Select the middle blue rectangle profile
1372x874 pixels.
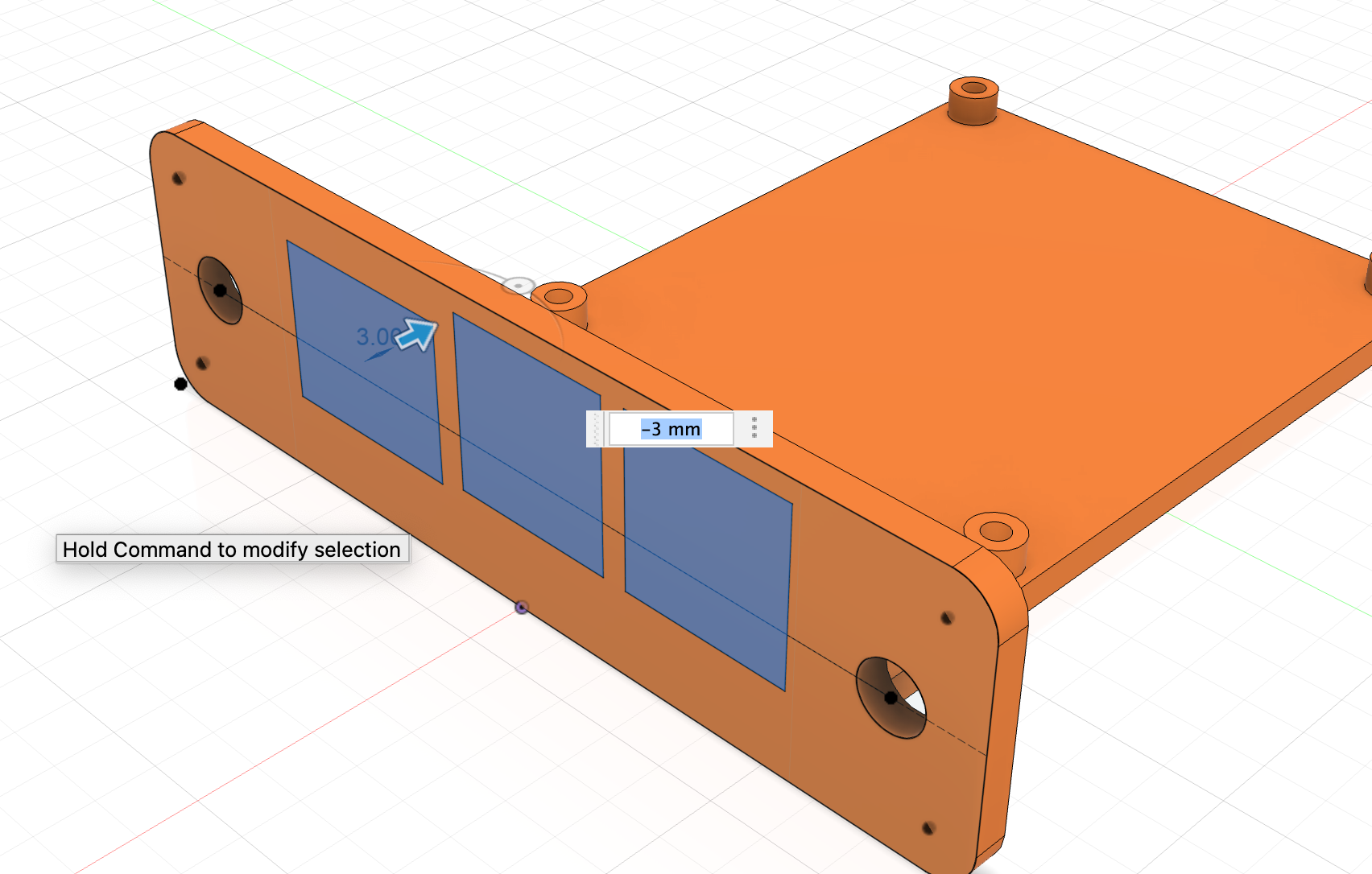(x=530, y=444)
